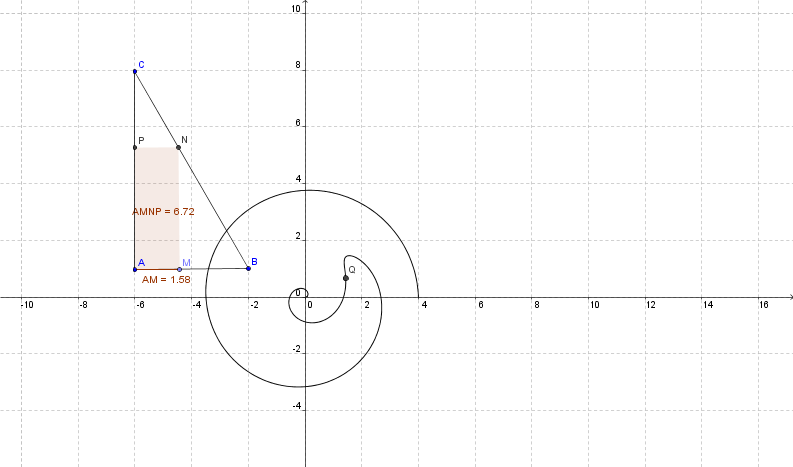The image size is (793, 467).
Task: Click the label of point N
Action: click(x=184, y=140)
